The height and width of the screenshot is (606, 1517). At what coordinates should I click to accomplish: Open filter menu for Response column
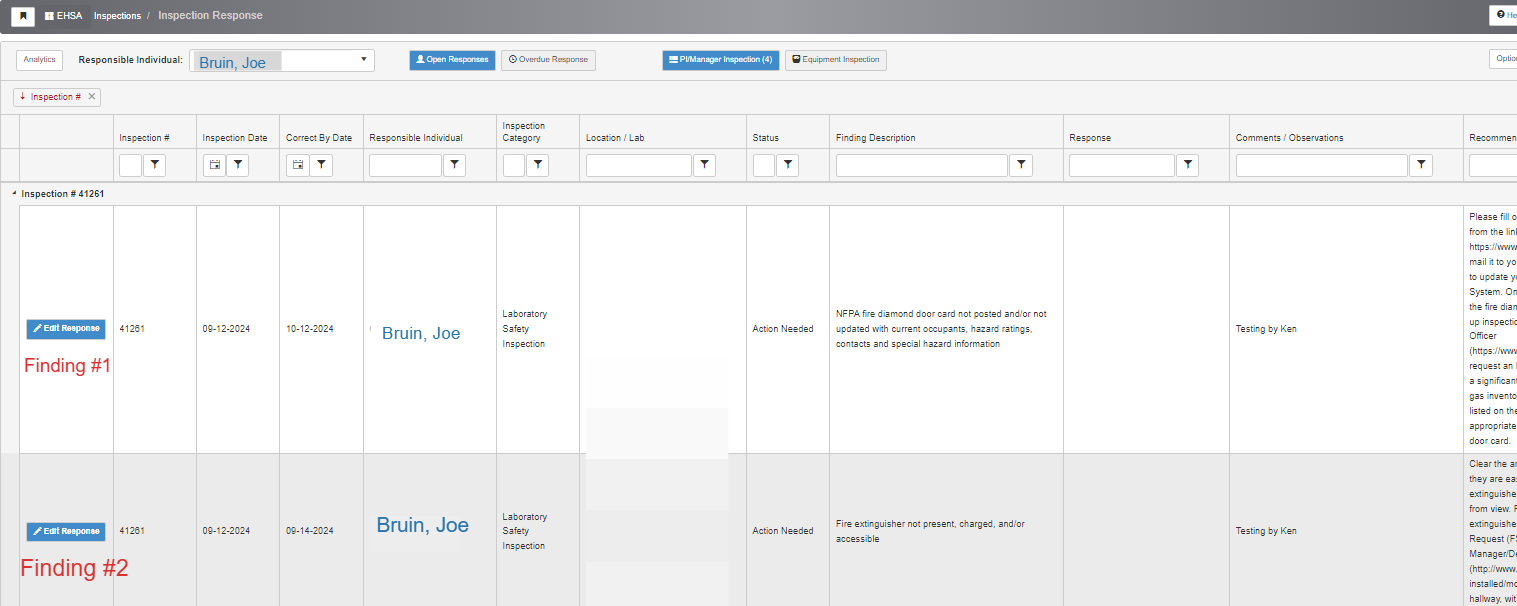pos(1187,166)
